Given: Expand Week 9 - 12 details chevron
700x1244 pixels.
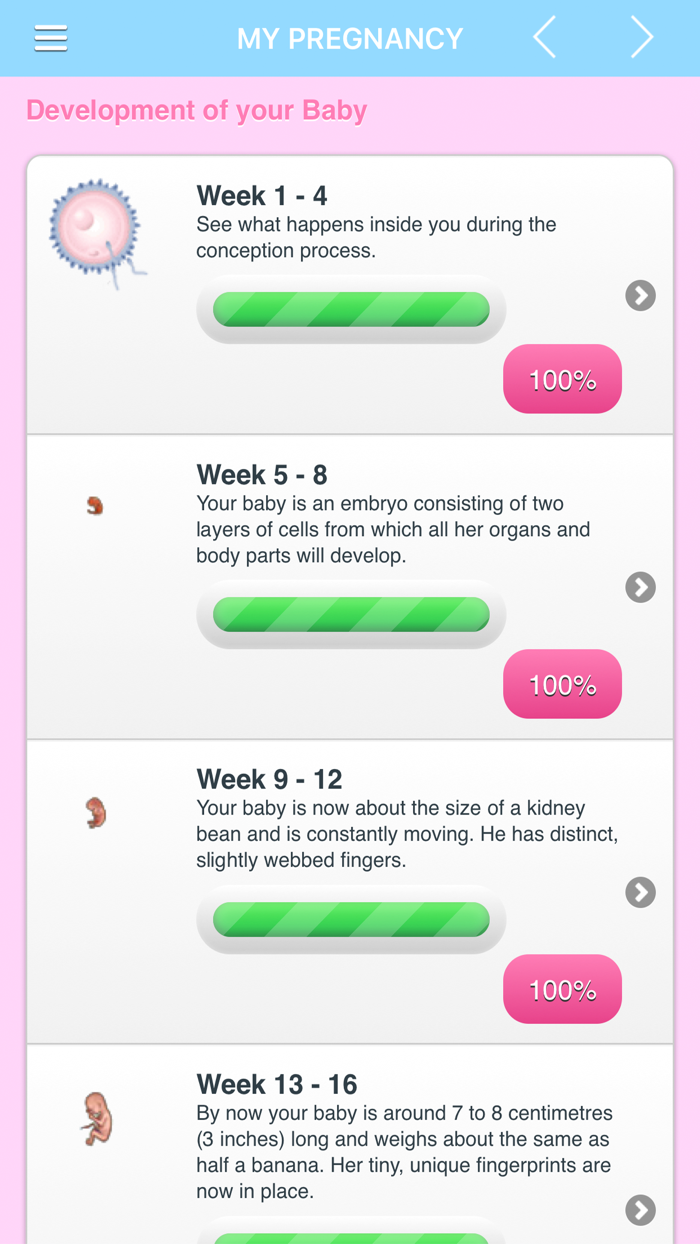Looking at the screenshot, I should coord(640,892).
